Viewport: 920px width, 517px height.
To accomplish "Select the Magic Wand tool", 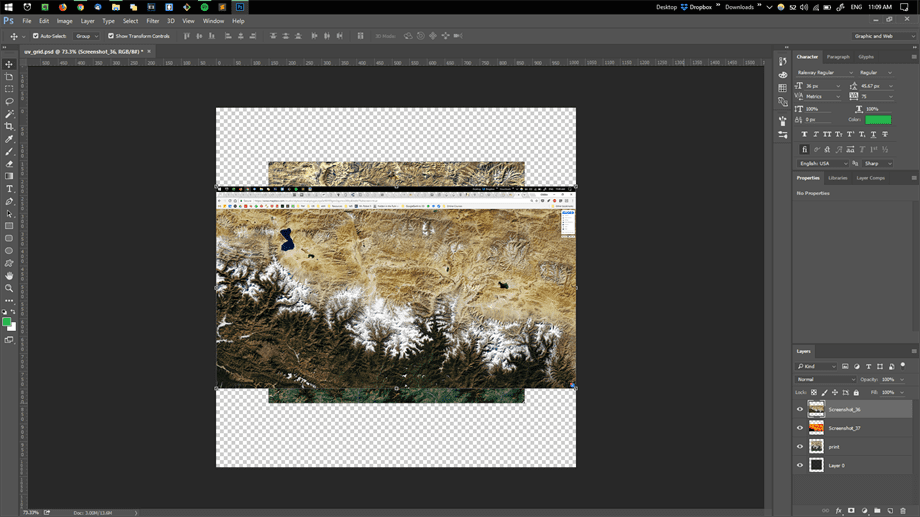I will pyautogui.click(x=9, y=114).
